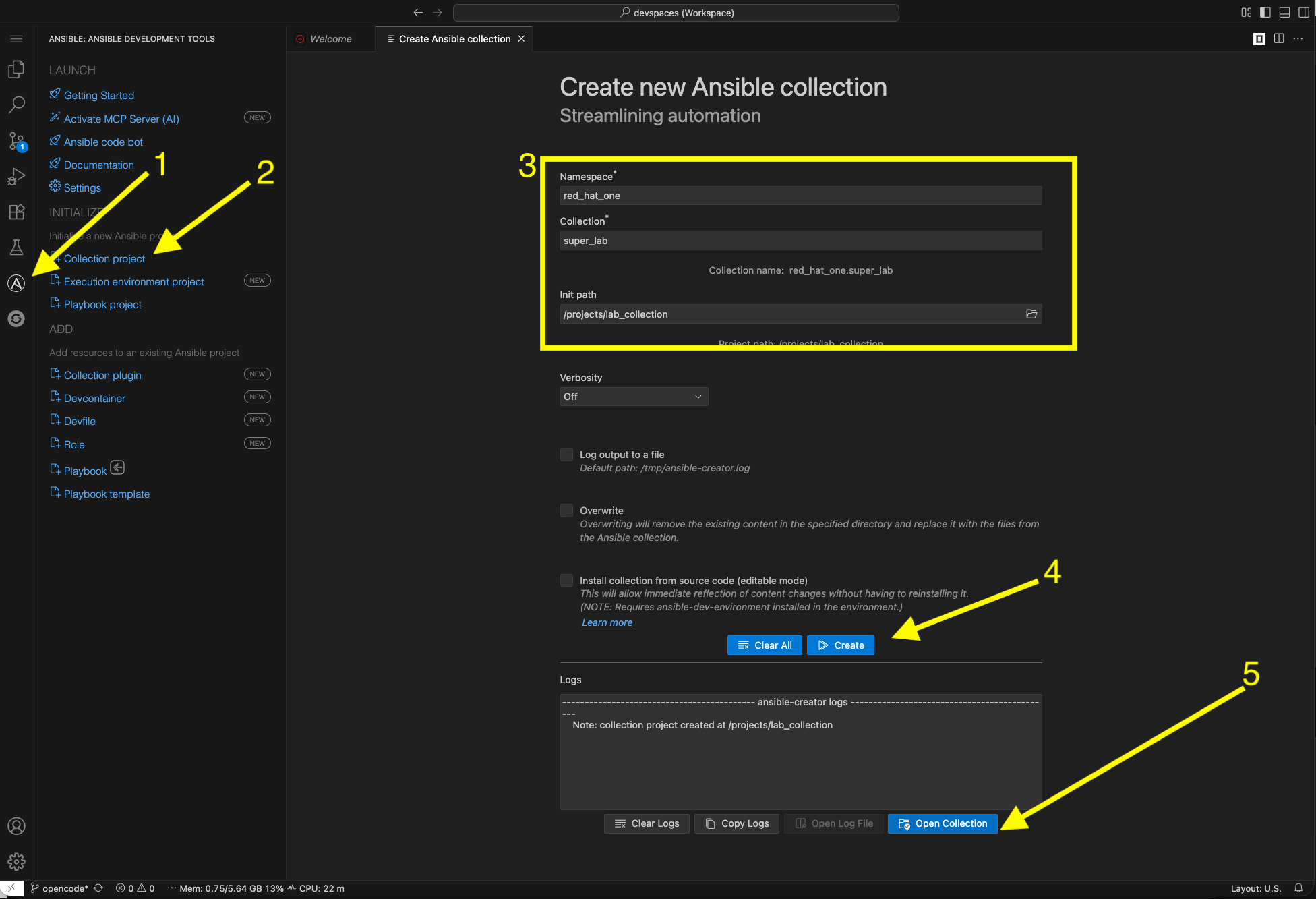Click inside the Namespace input field
The height and width of the screenshot is (899, 1316).
tap(800, 196)
